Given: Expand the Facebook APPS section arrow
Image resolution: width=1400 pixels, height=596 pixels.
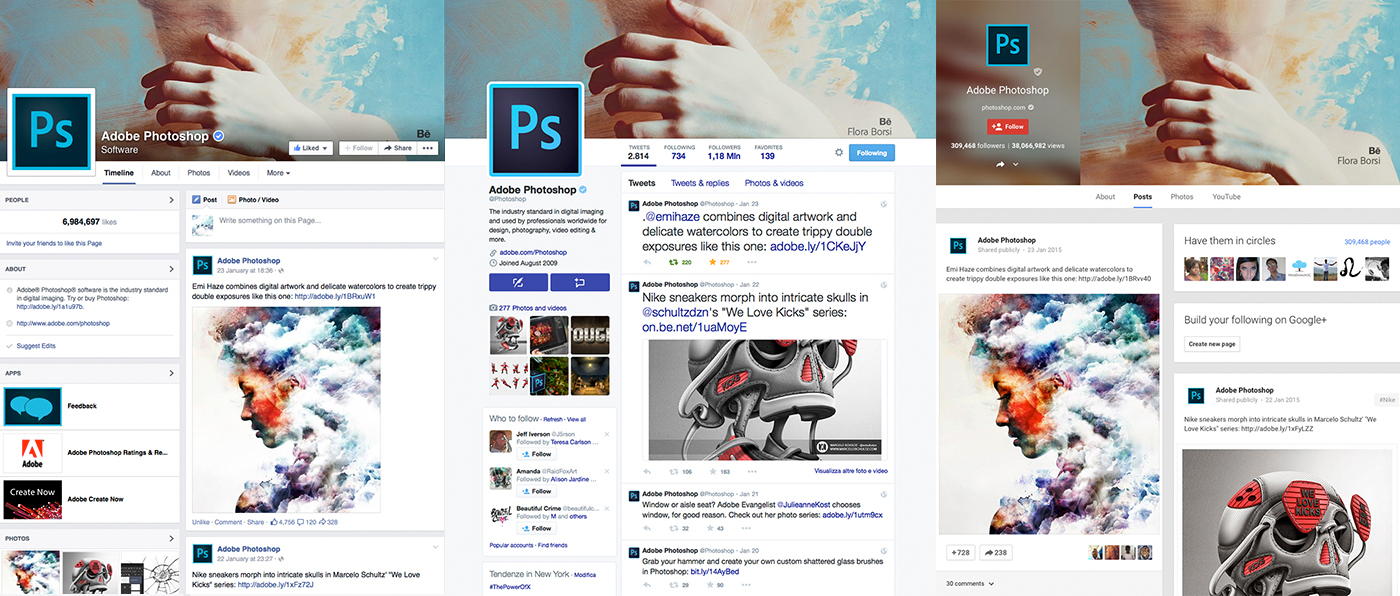Looking at the screenshot, I should tap(172, 371).
